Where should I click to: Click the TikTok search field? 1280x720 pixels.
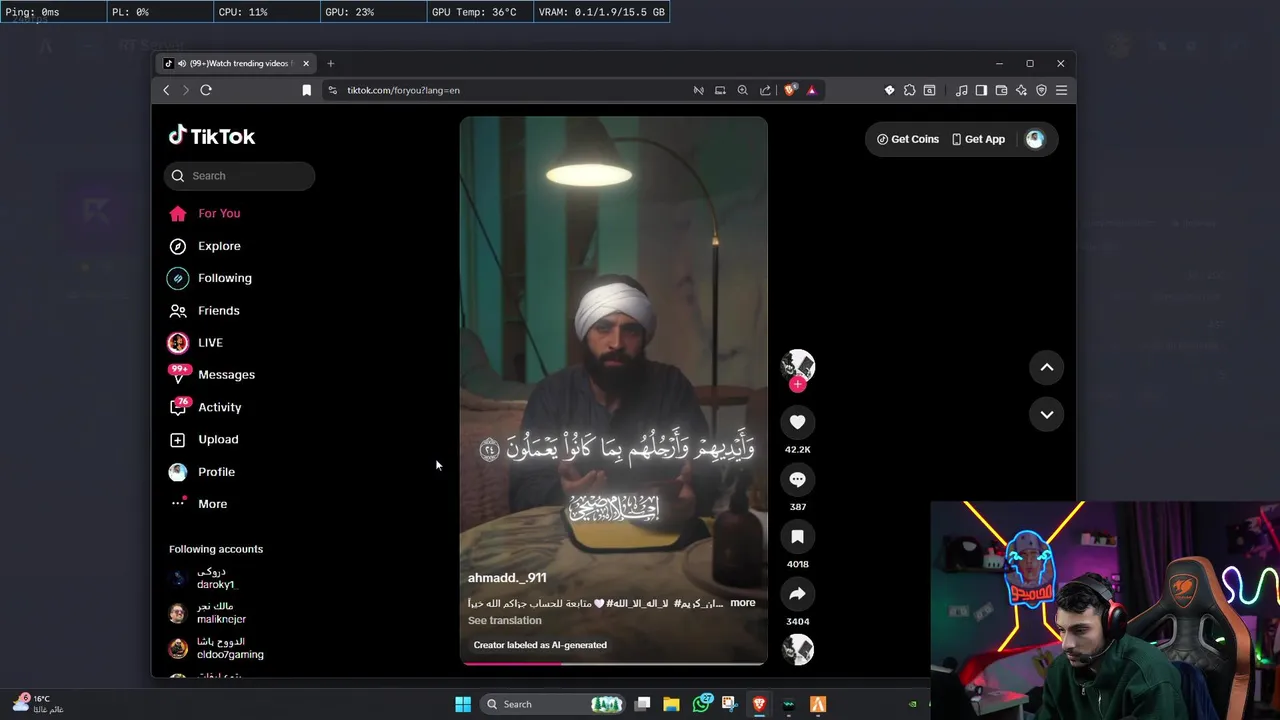239,176
